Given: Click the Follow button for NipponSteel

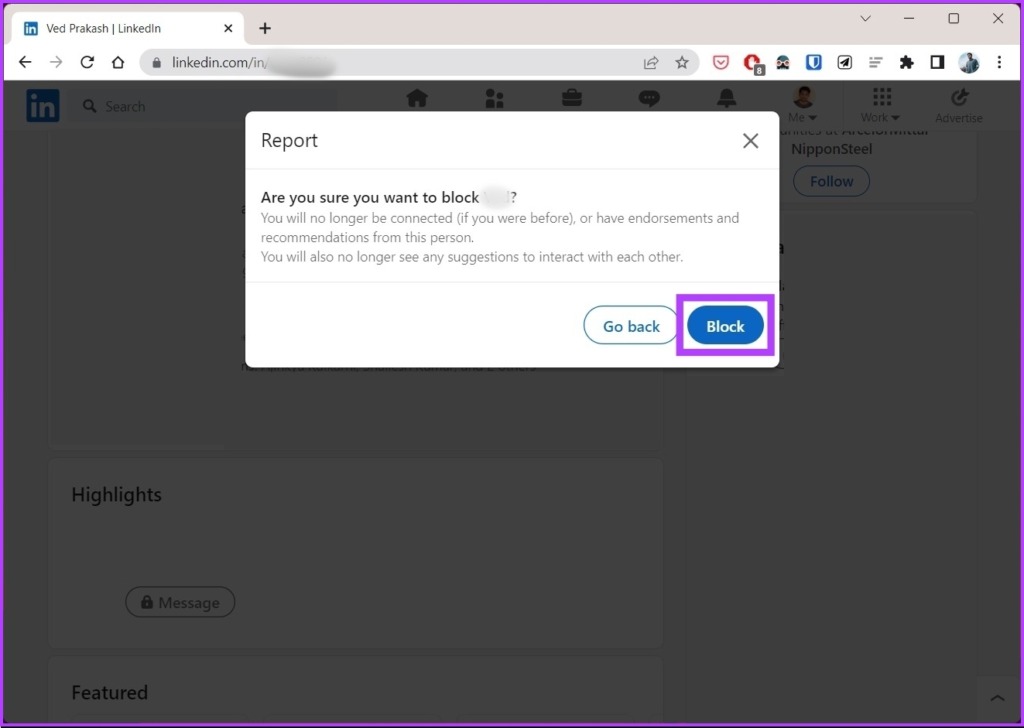Looking at the screenshot, I should click(831, 181).
